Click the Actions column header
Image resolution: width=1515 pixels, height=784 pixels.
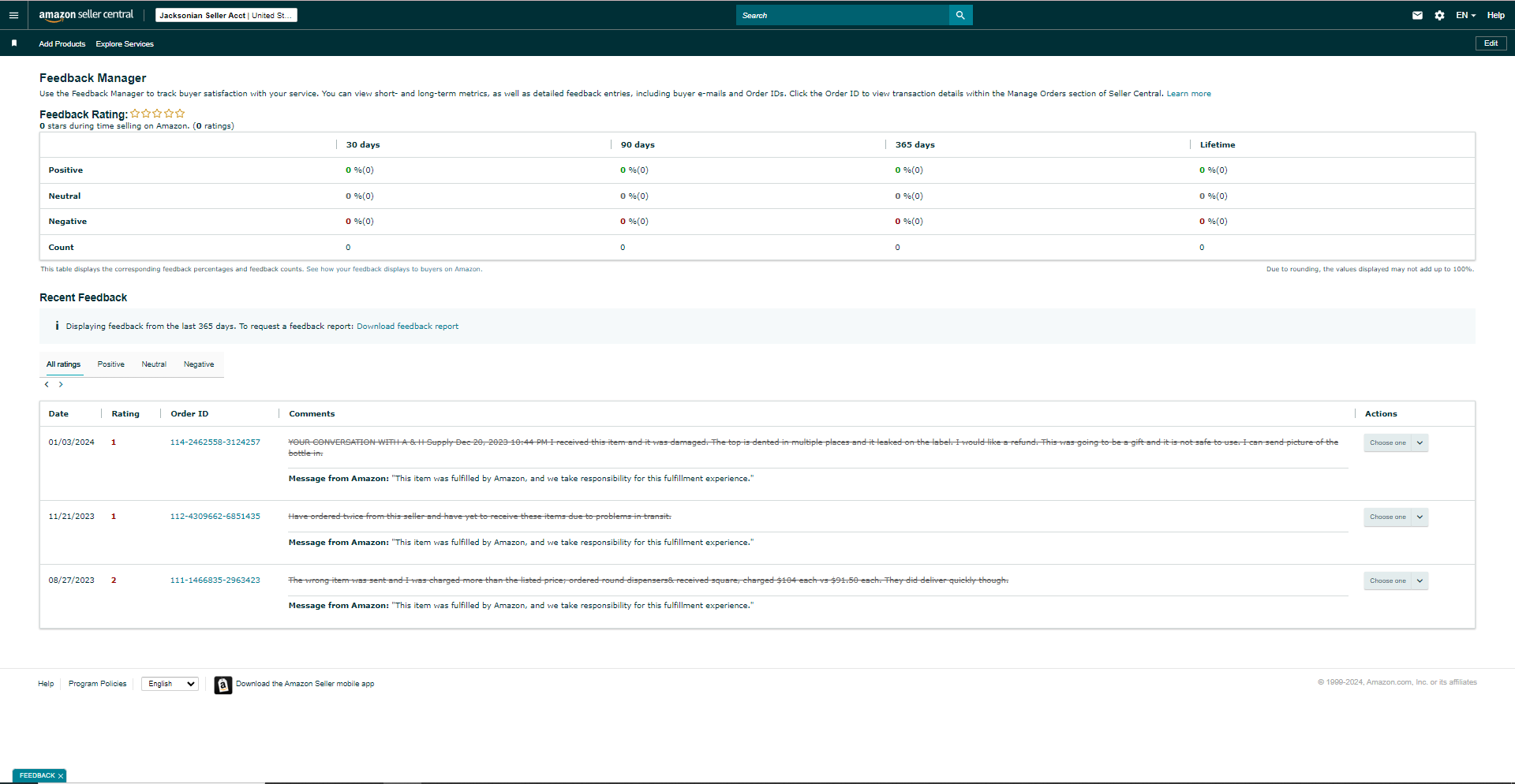click(x=1381, y=414)
